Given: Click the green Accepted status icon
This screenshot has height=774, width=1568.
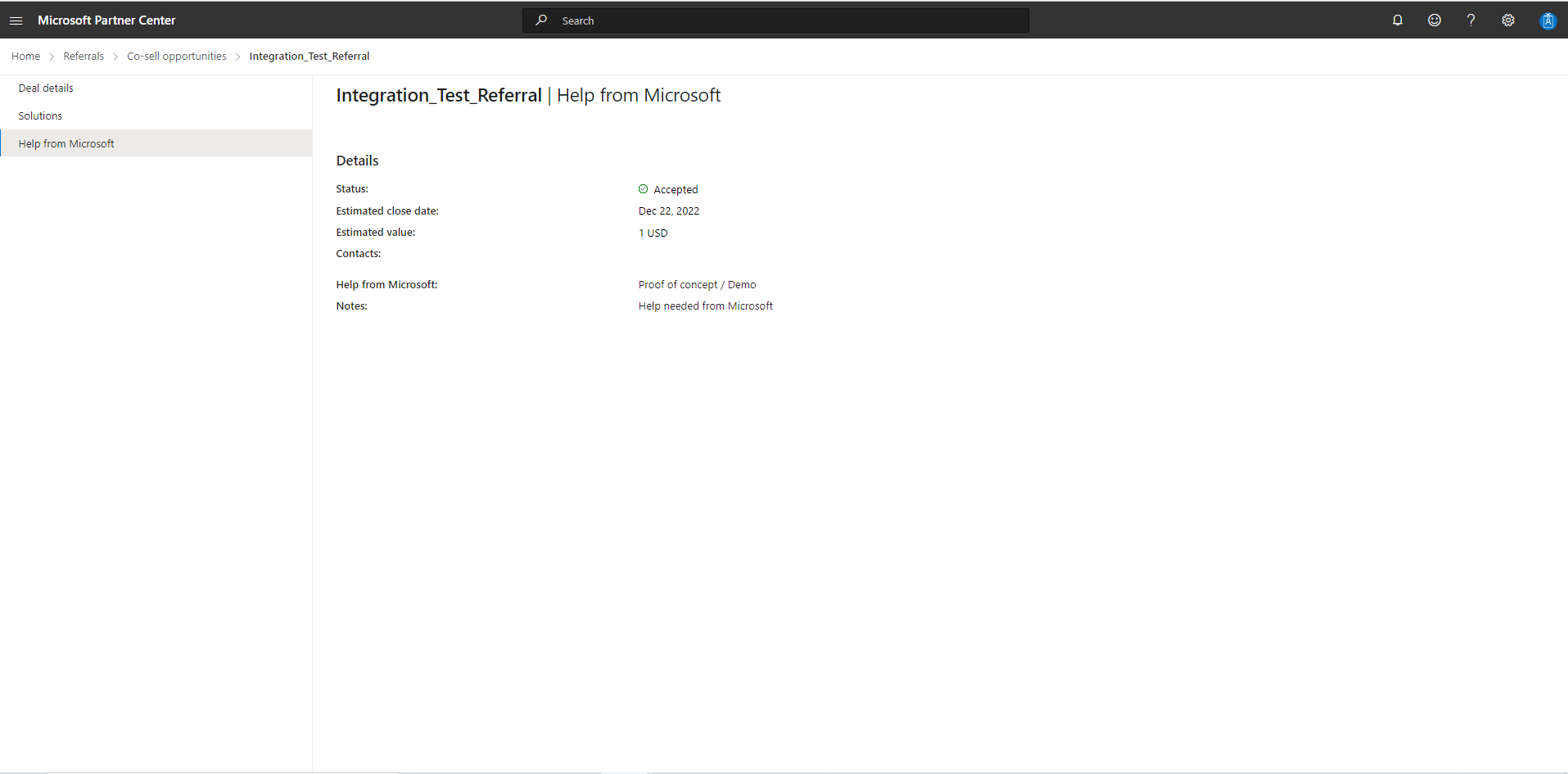Looking at the screenshot, I should tap(644, 189).
